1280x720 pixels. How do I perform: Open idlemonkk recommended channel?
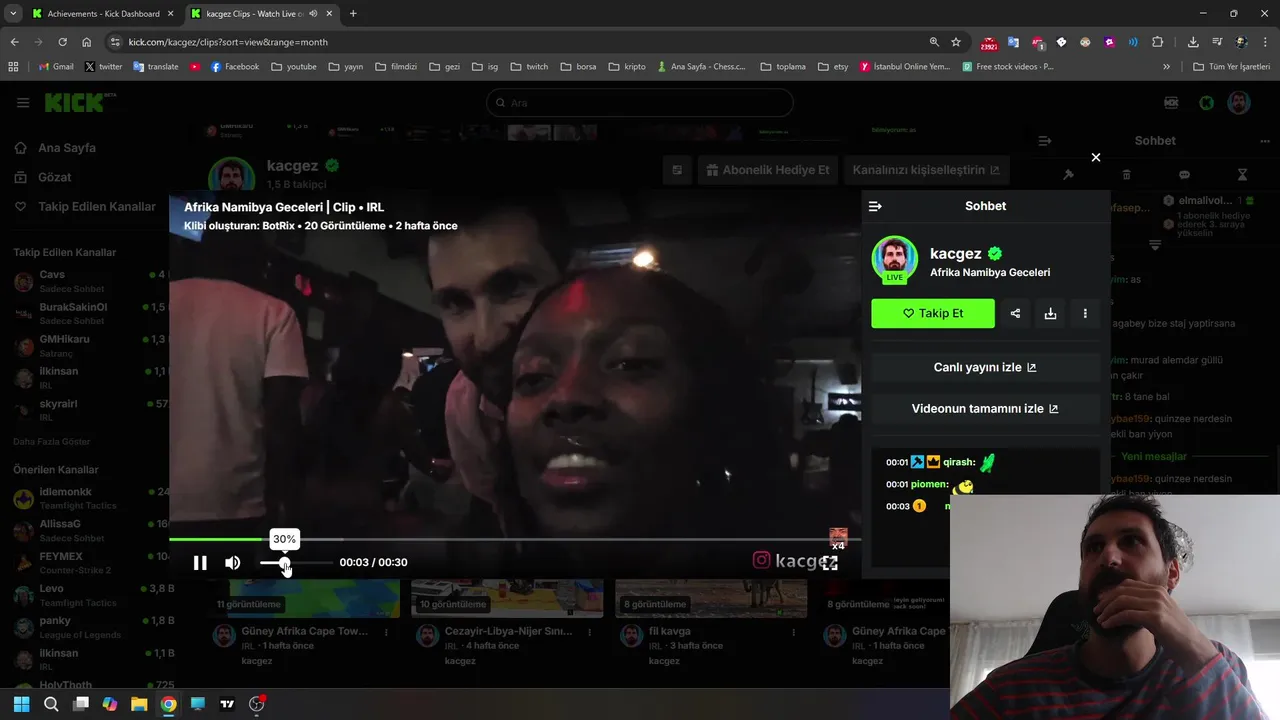coord(90,498)
